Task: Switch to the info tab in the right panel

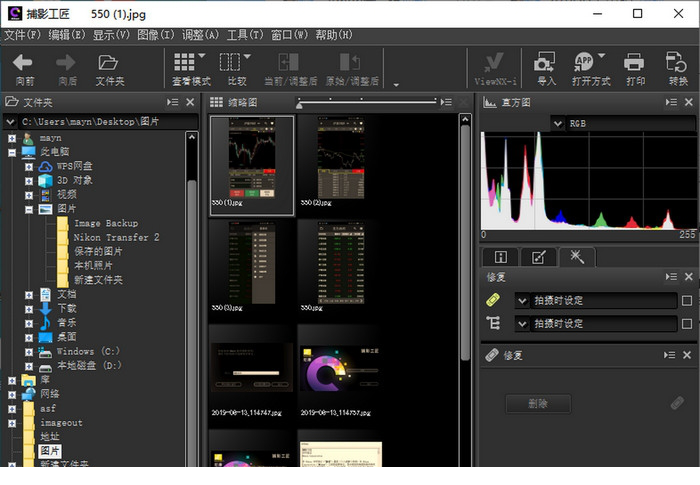Action: [501, 257]
